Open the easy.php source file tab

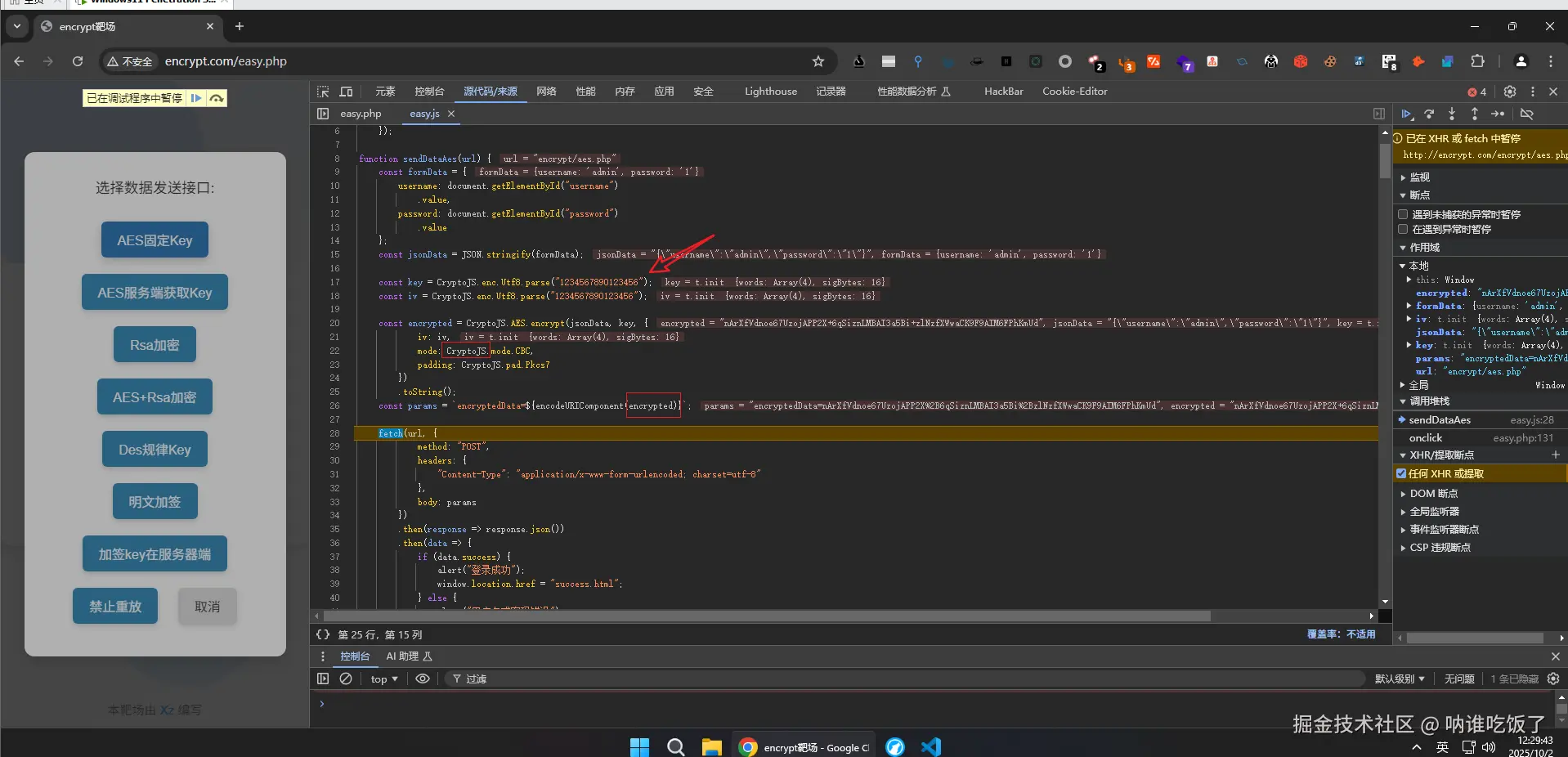361,114
